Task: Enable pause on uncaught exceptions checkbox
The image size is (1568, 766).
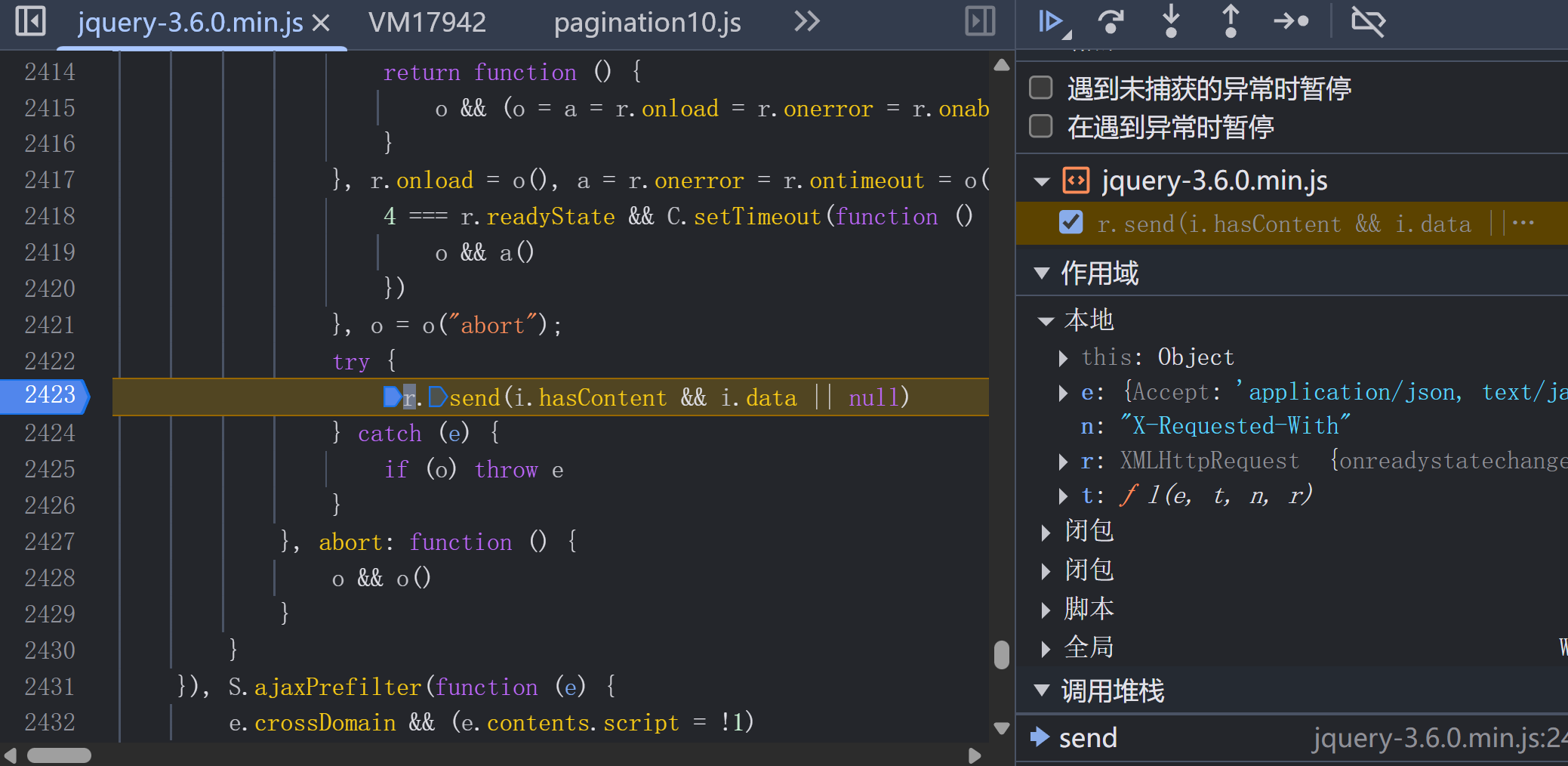Action: [x=1041, y=88]
